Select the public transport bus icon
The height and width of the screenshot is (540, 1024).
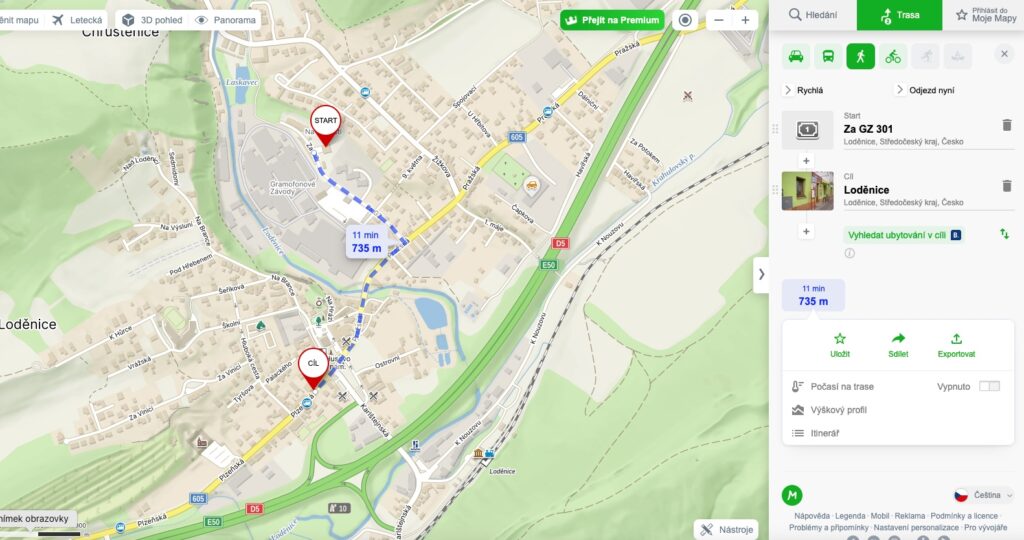(827, 57)
